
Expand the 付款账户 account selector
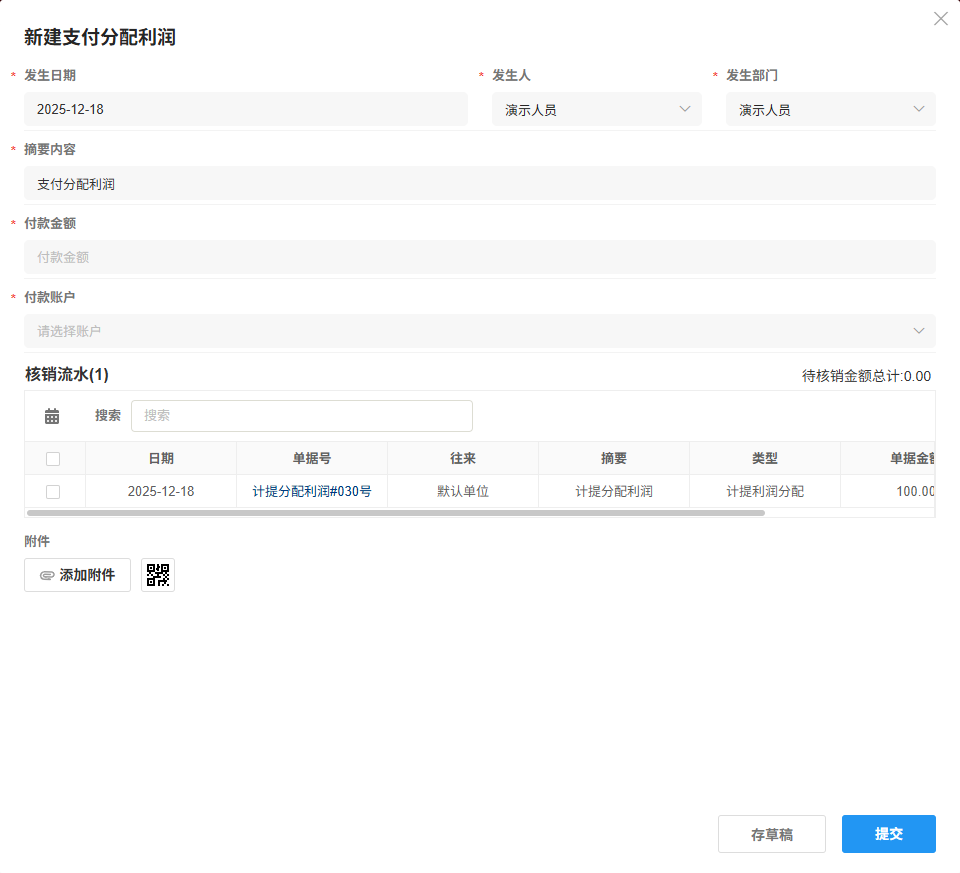click(x=480, y=330)
